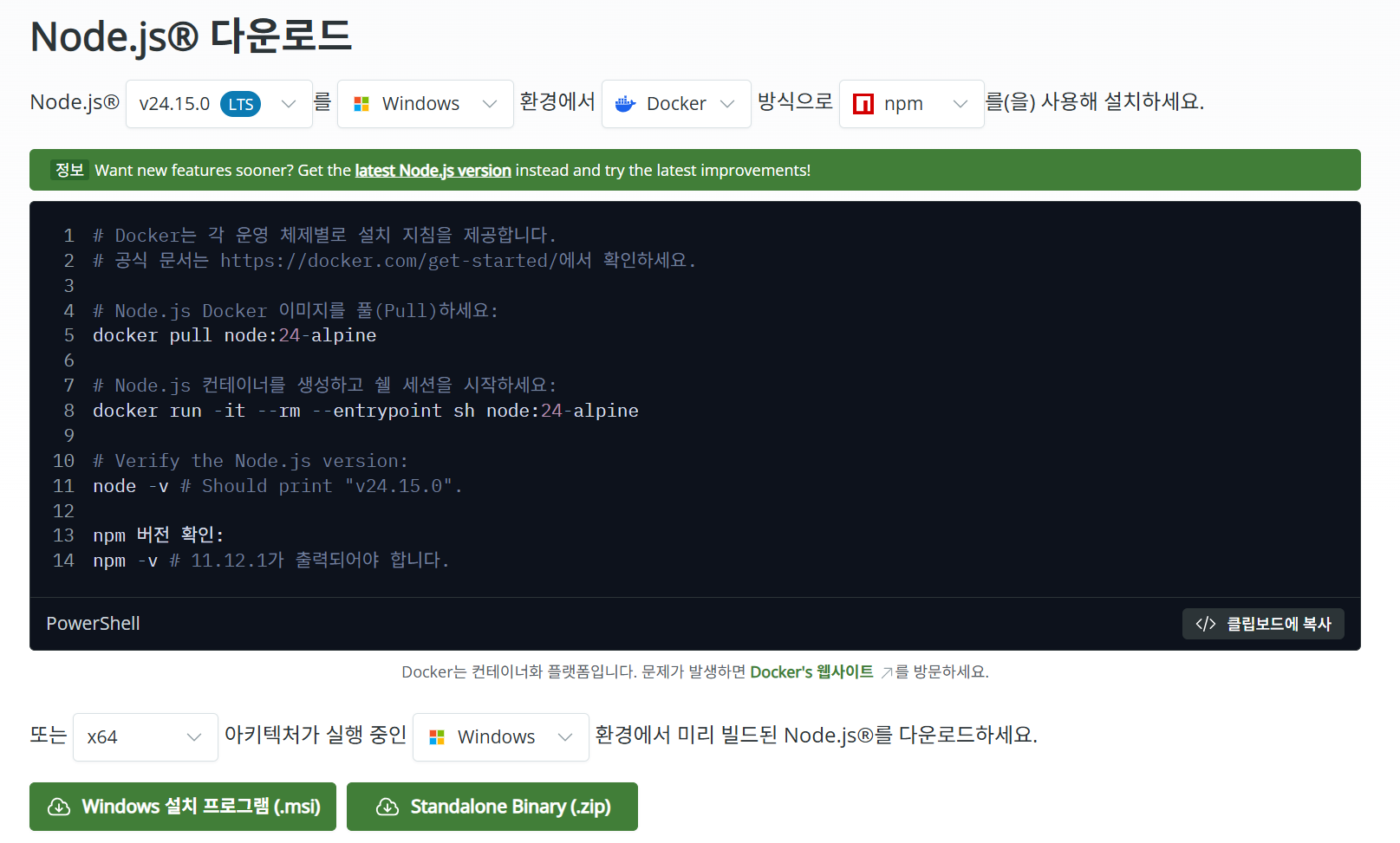1400x843 pixels.
Task: Download Windows 설치 프로그램 (.msi)
Action: pos(183,807)
